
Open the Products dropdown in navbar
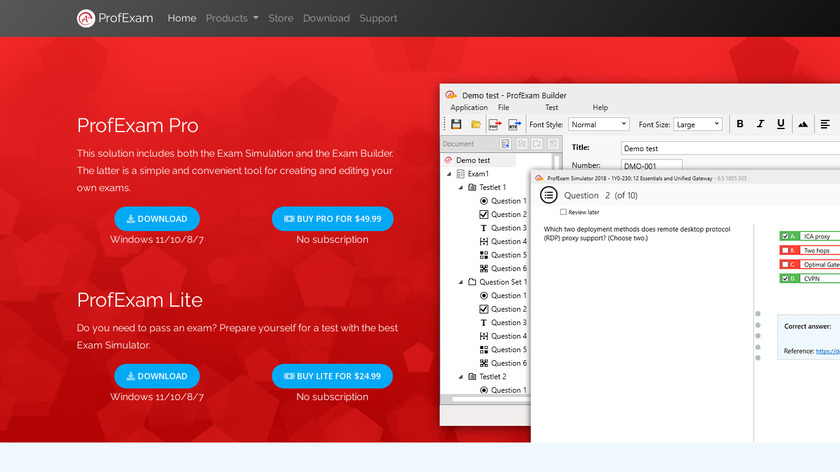tap(232, 18)
